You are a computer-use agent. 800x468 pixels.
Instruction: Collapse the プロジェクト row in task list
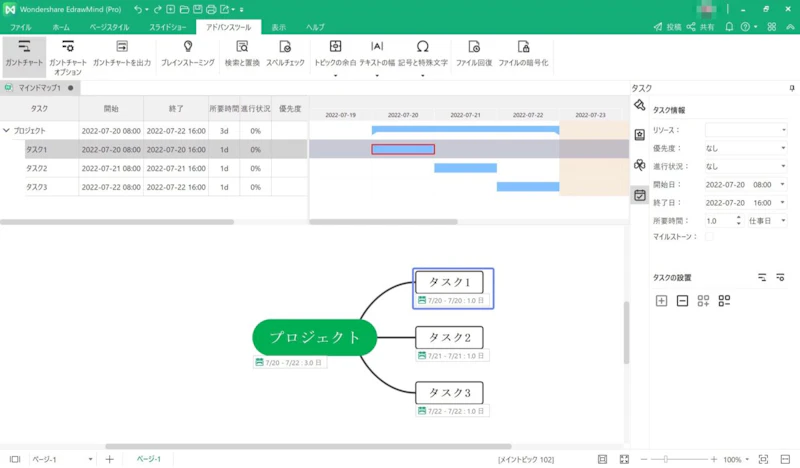pyautogui.click(x=7, y=130)
